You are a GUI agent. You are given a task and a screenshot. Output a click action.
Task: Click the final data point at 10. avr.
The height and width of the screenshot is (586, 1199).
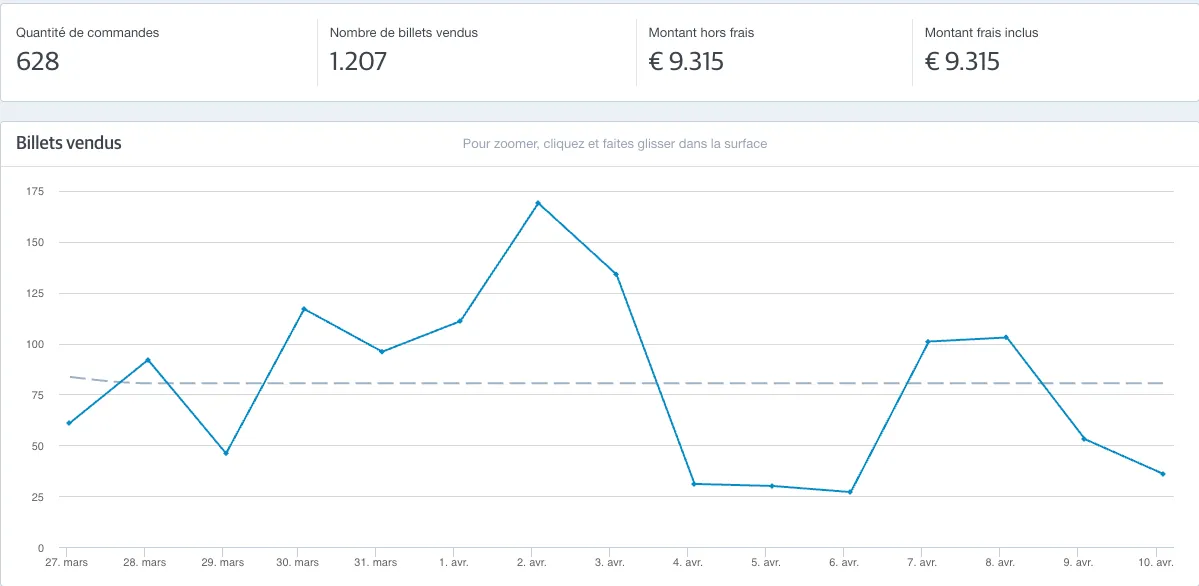click(1162, 474)
